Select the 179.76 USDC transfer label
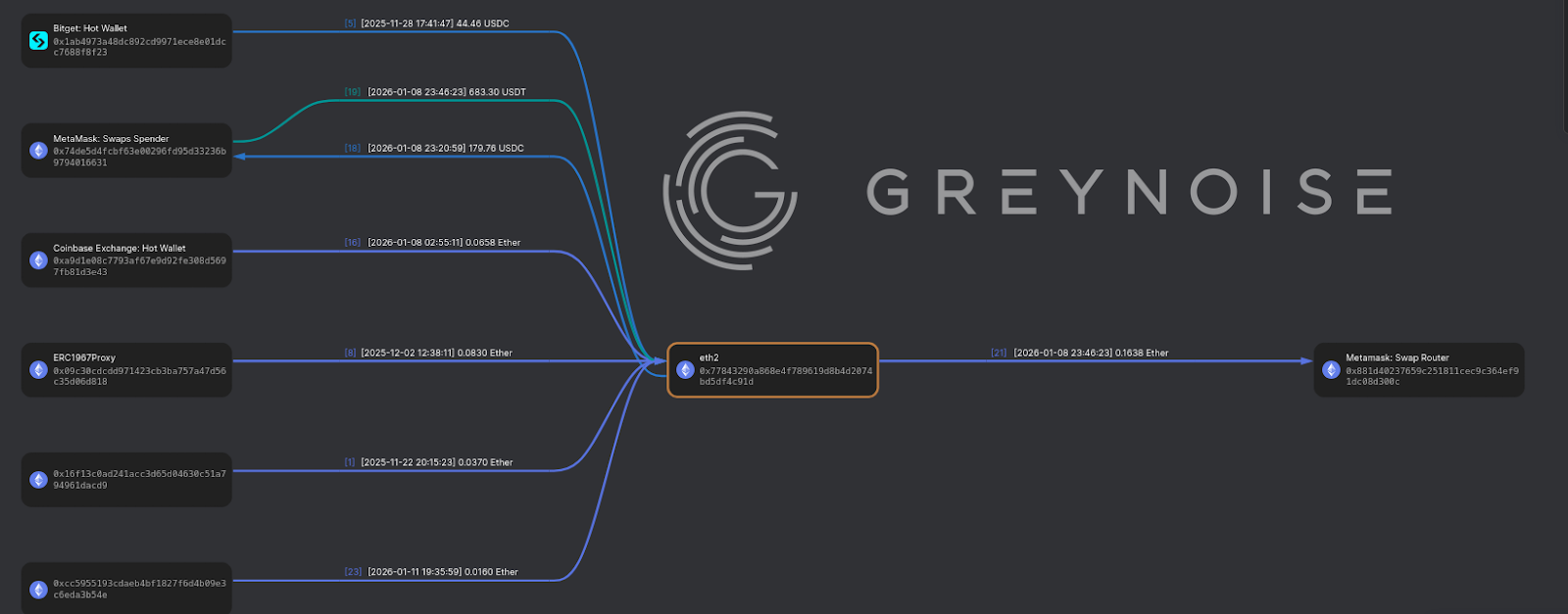Image resolution: width=1568 pixels, height=614 pixels. (446, 149)
